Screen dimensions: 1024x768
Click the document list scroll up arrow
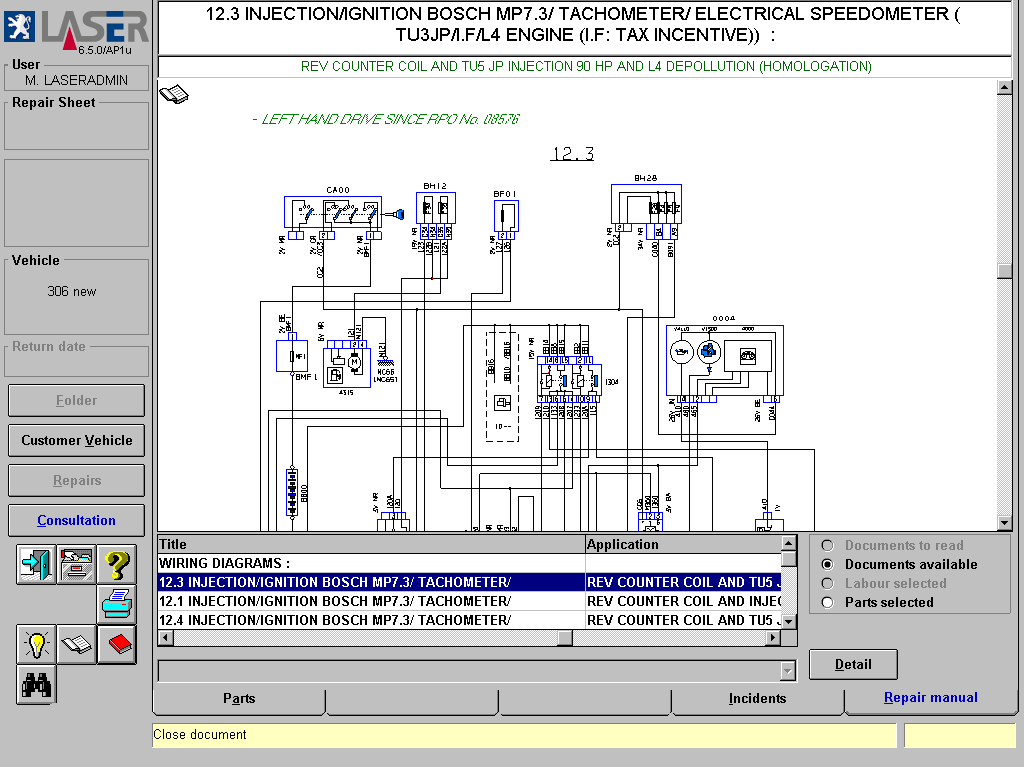789,543
